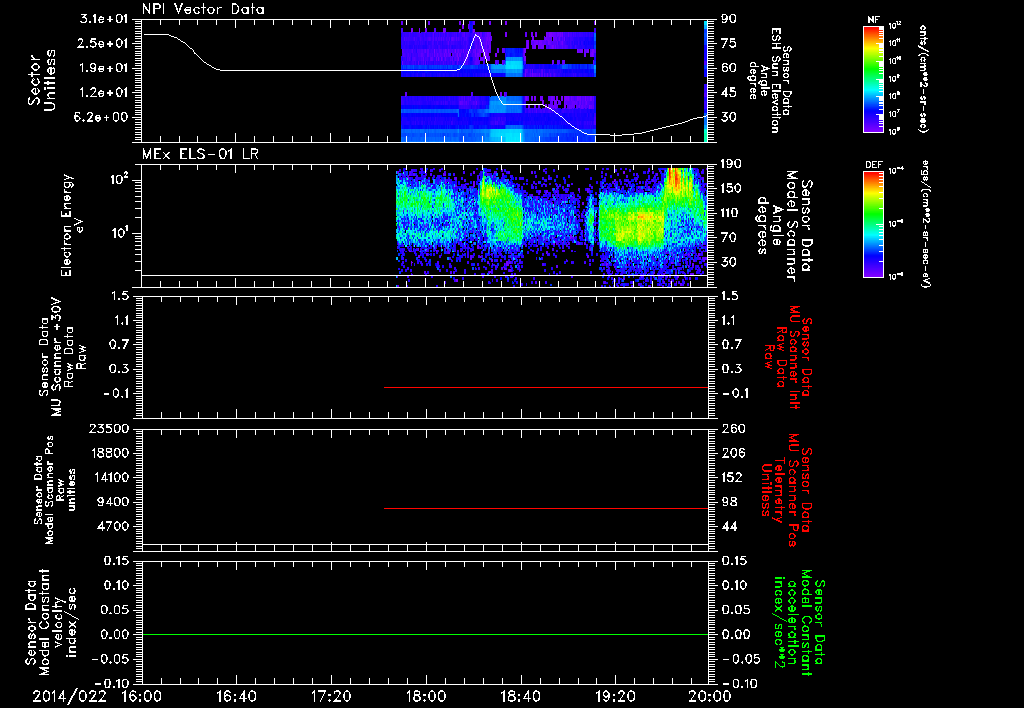1024x708 pixels.
Task: Select the "NPI Vector Data" panel title
Action: coord(203,9)
